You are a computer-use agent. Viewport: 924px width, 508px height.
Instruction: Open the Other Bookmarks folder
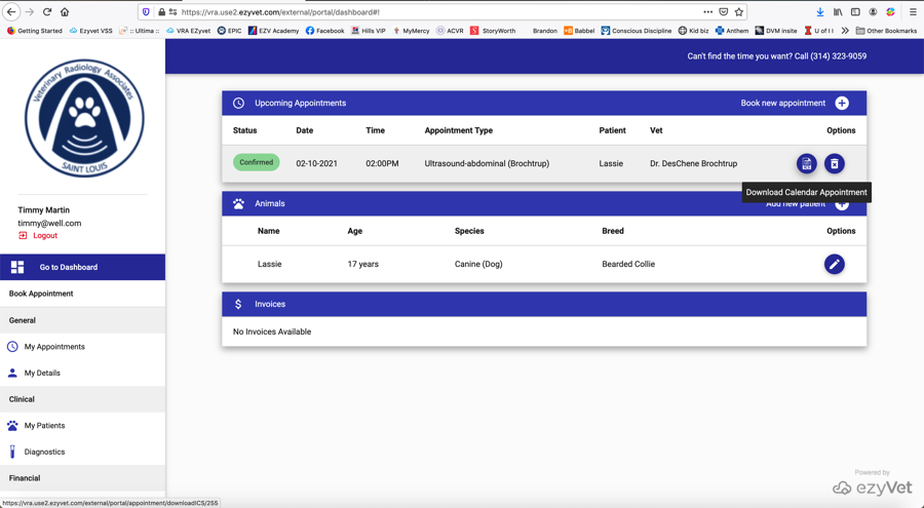pyautogui.click(x=886, y=31)
